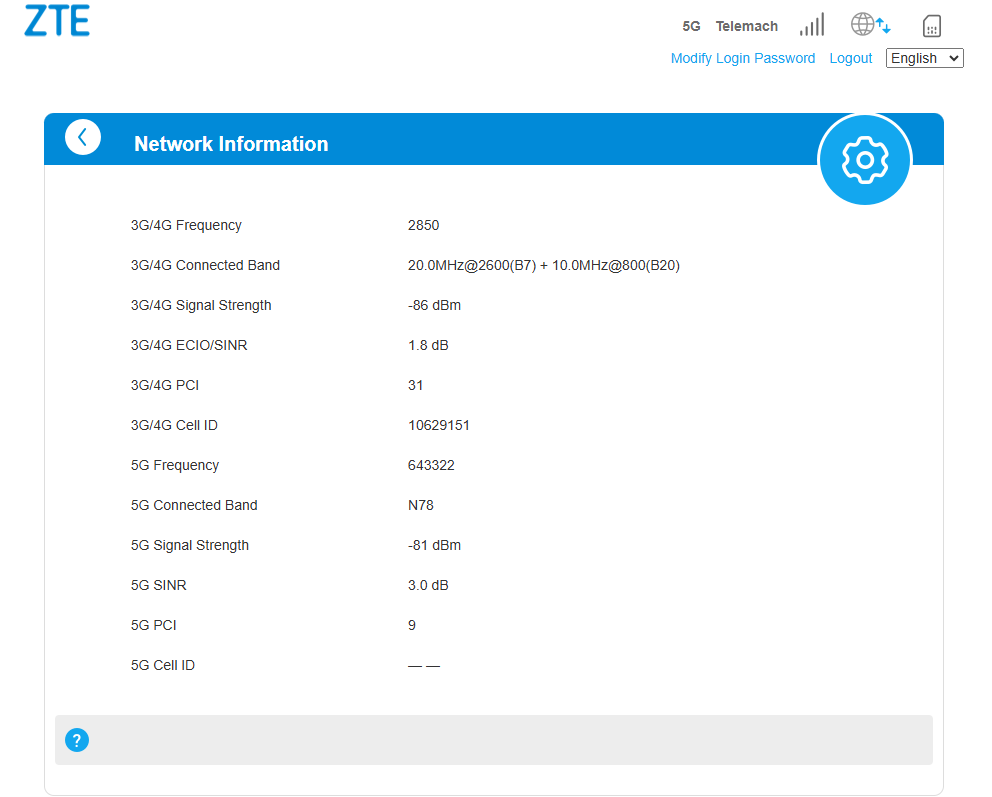The image size is (992, 797).
Task: Select the 3G/4G Connected Band value
Action: [543, 265]
